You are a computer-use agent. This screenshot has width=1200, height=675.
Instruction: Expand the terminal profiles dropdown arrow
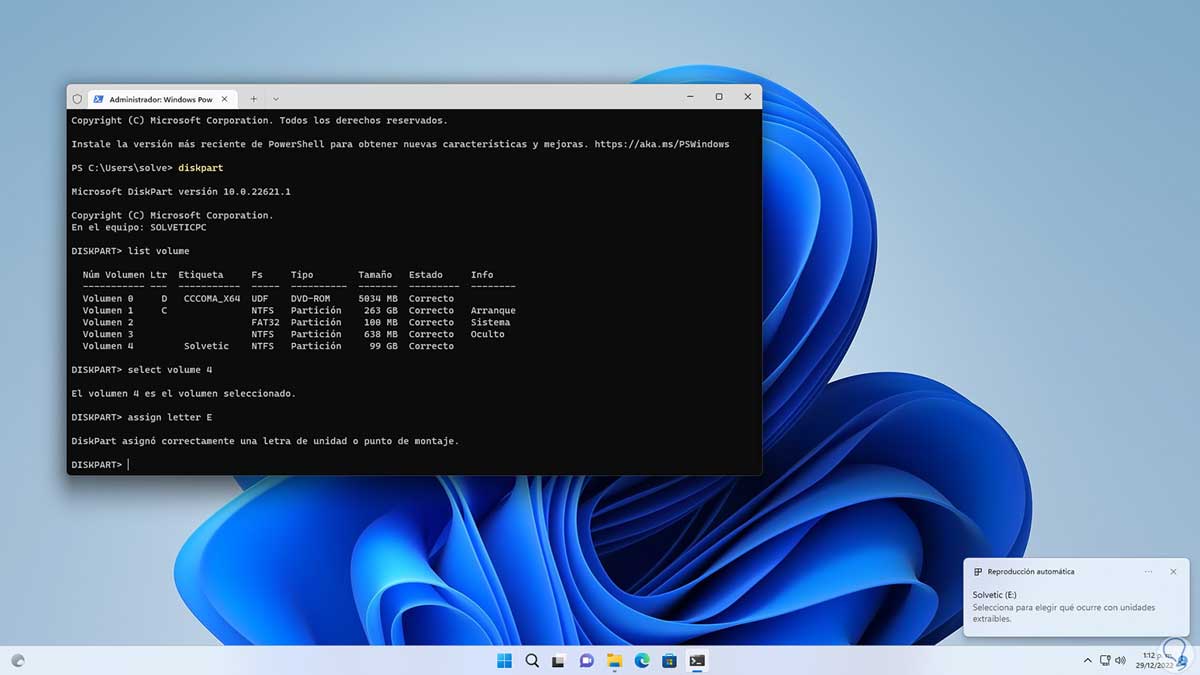point(276,98)
